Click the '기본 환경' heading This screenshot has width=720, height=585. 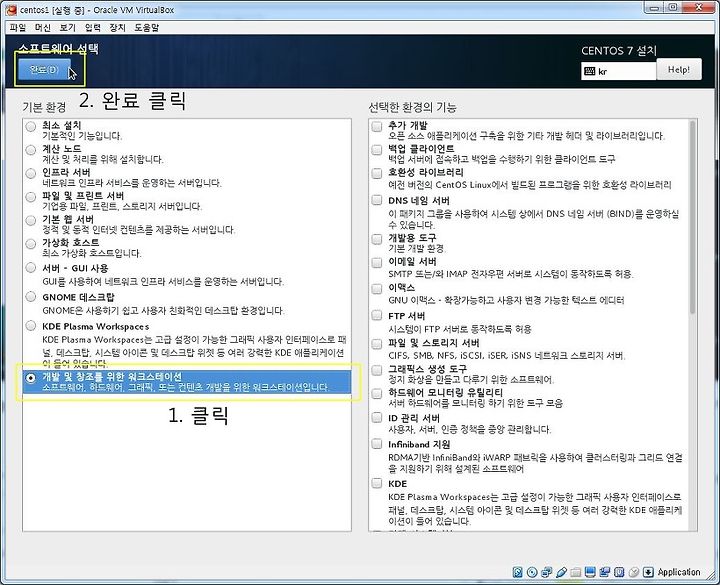click(44, 107)
